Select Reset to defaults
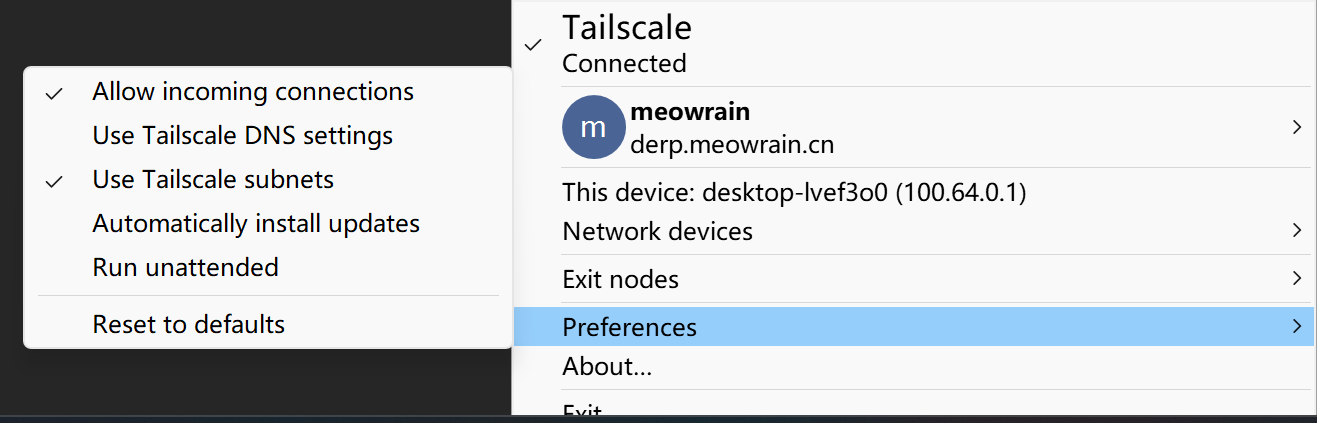This screenshot has width=1317, height=423. 188,325
